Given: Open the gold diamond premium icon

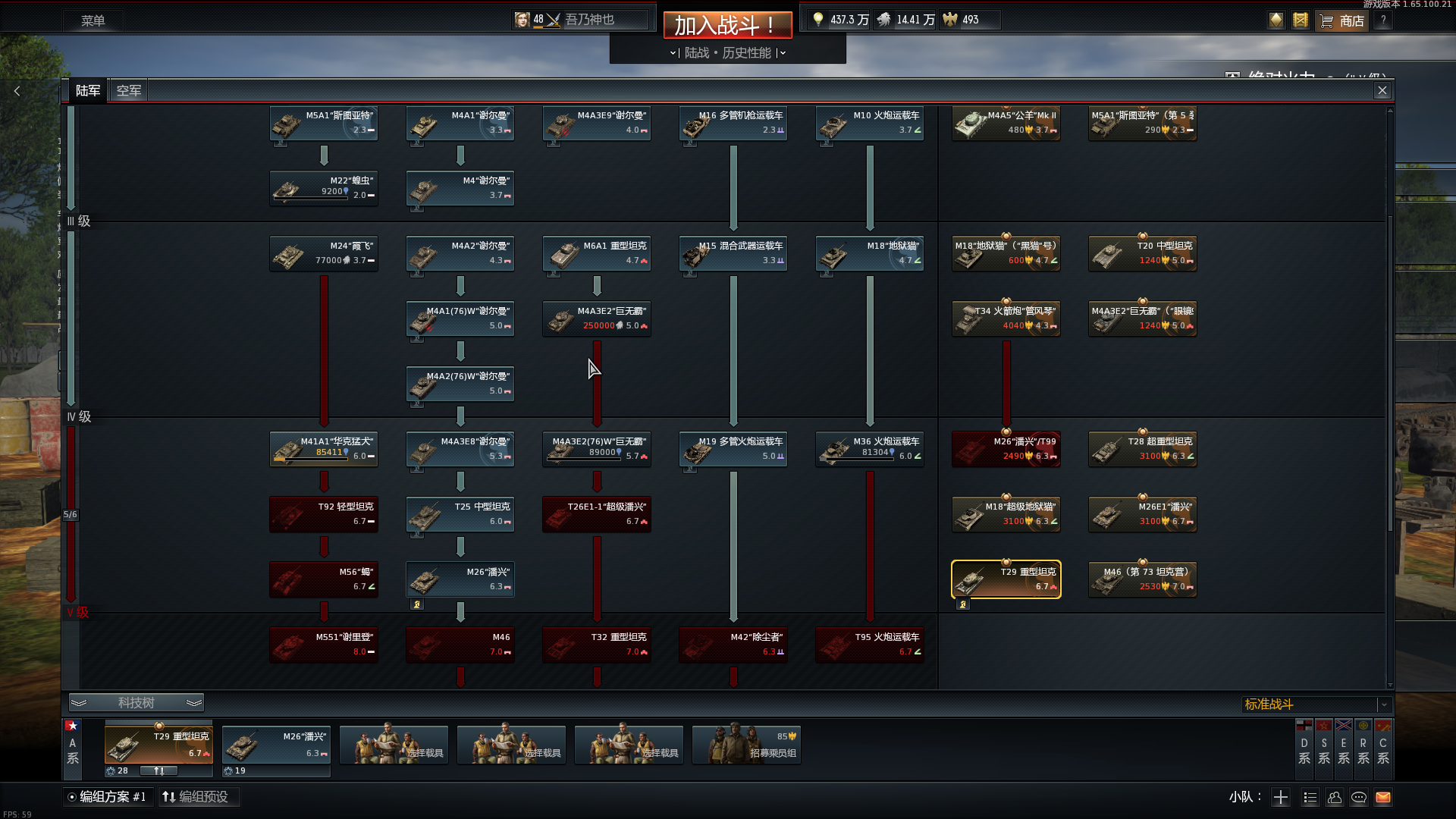Looking at the screenshot, I should [x=1276, y=20].
